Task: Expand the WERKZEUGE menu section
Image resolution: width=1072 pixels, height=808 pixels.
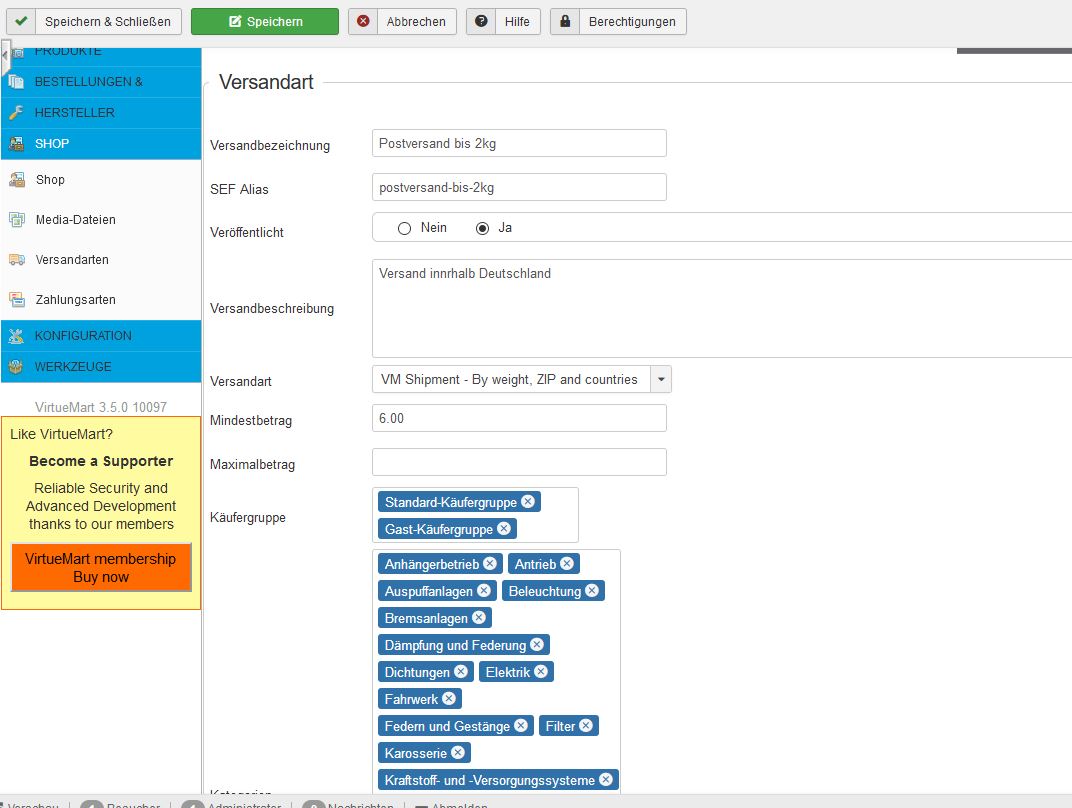Action: (x=73, y=367)
